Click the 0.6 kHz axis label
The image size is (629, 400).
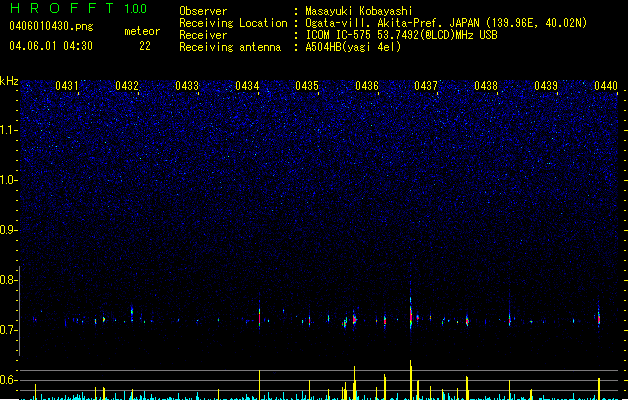click(x=8, y=380)
